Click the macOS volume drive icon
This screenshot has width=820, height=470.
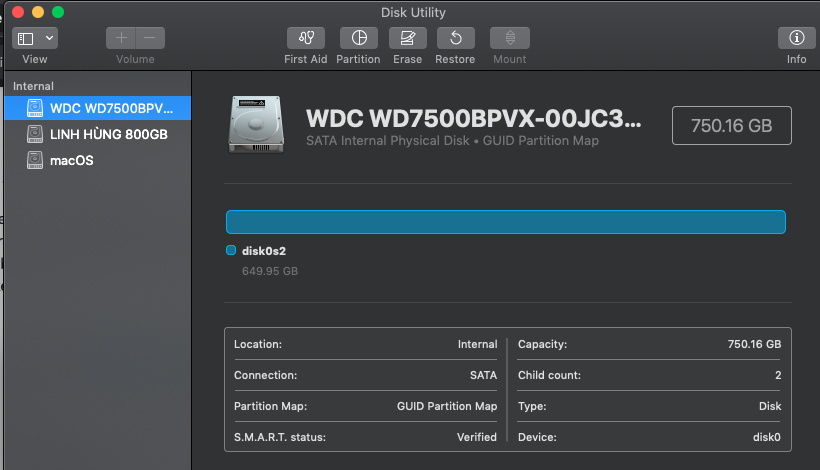tap(35, 160)
